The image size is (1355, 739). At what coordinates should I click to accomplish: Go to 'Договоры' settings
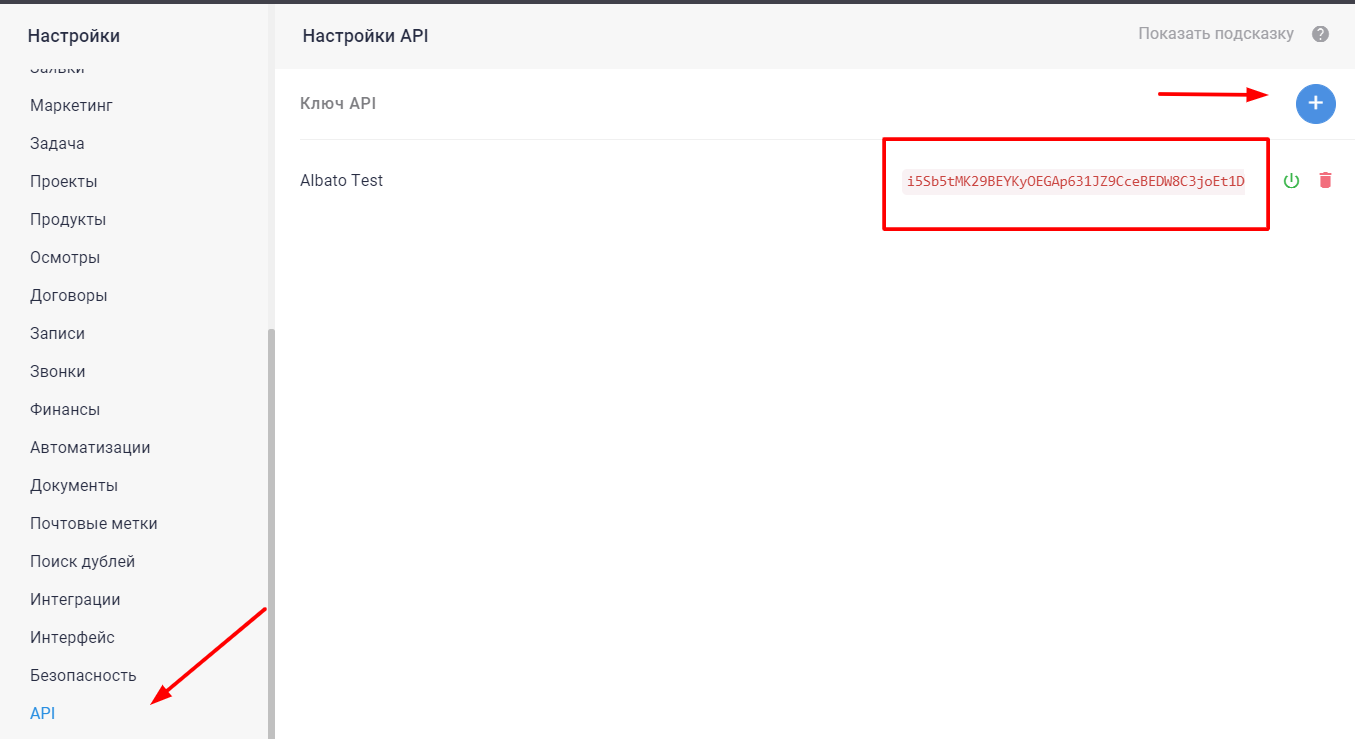(x=69, y=296)
